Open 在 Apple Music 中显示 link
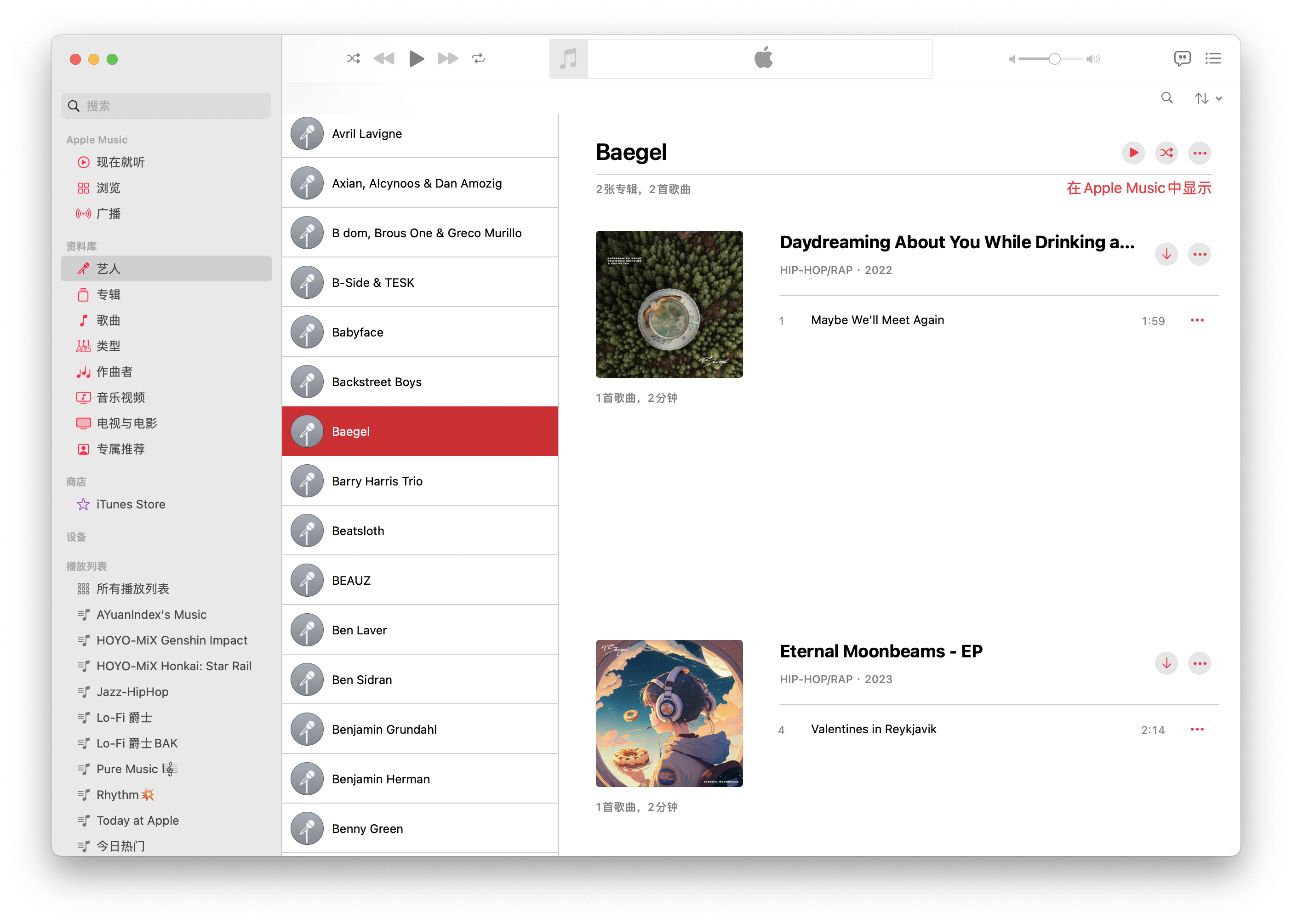The image size is (1292, 924). click(x=1138, y=188)
